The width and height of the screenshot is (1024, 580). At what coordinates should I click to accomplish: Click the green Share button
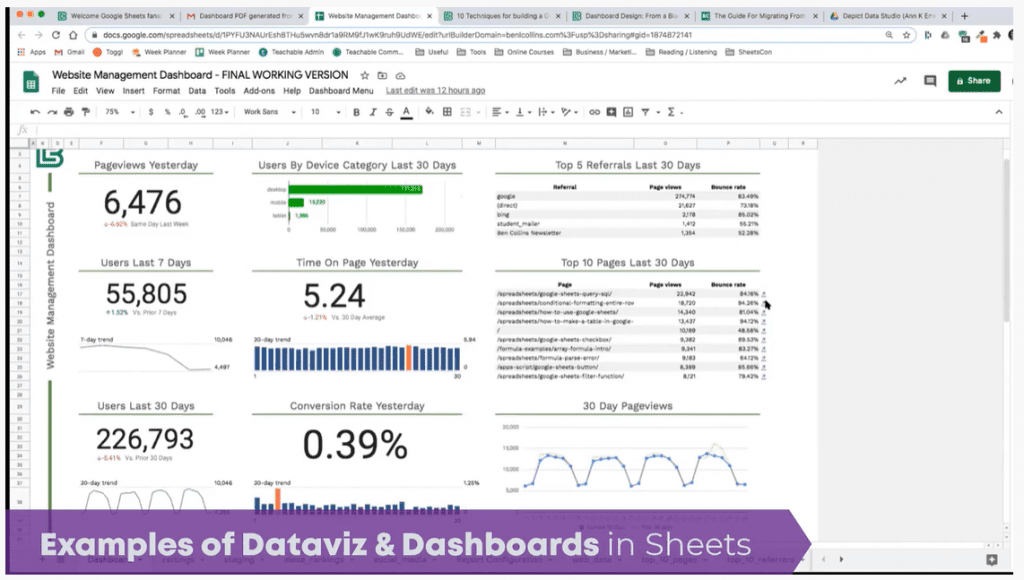pyautogui.click(x=973, y=81)
